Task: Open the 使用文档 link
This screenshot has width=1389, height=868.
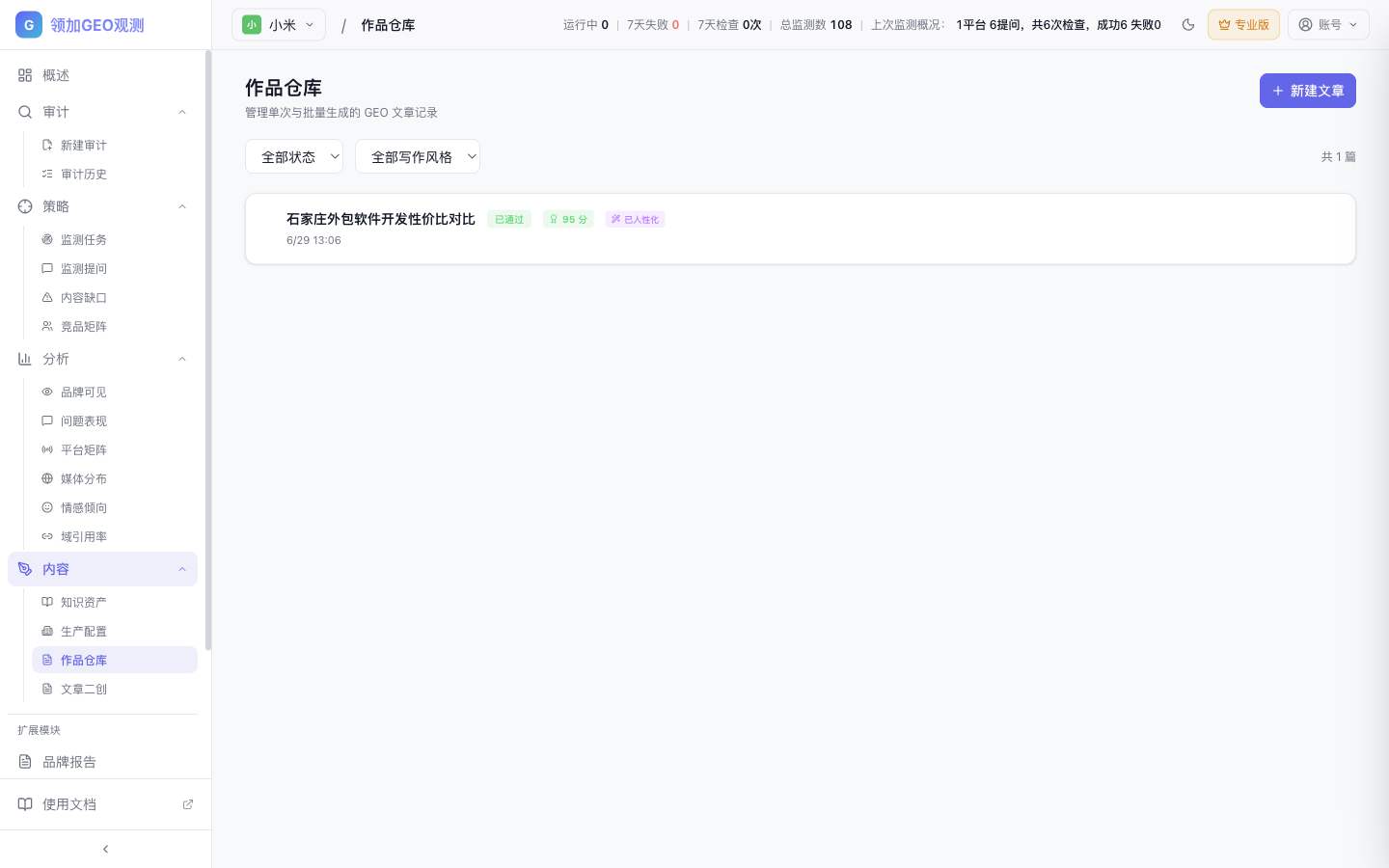Action: point(105,804)
